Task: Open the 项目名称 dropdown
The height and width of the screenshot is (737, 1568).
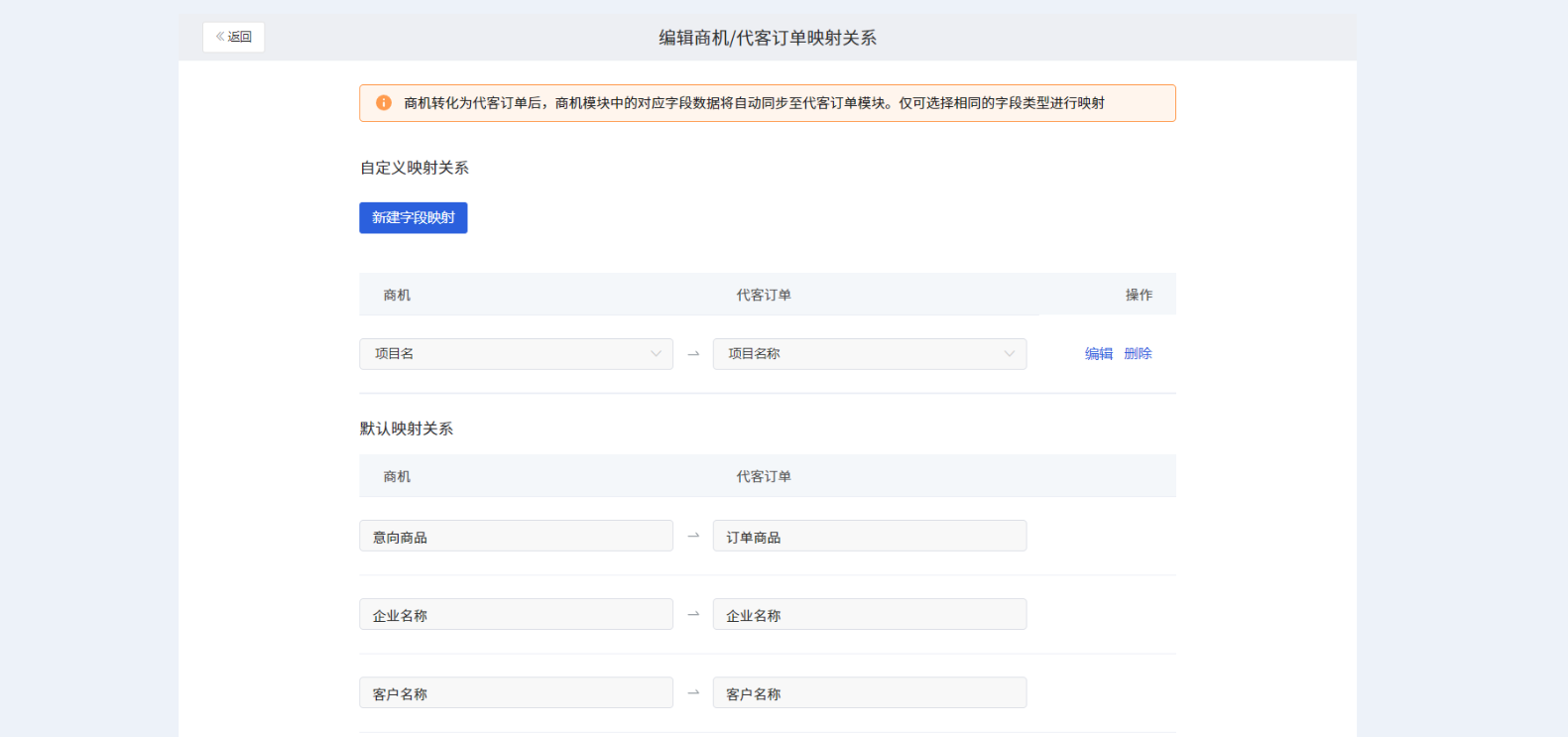Action: coord(870,354)
